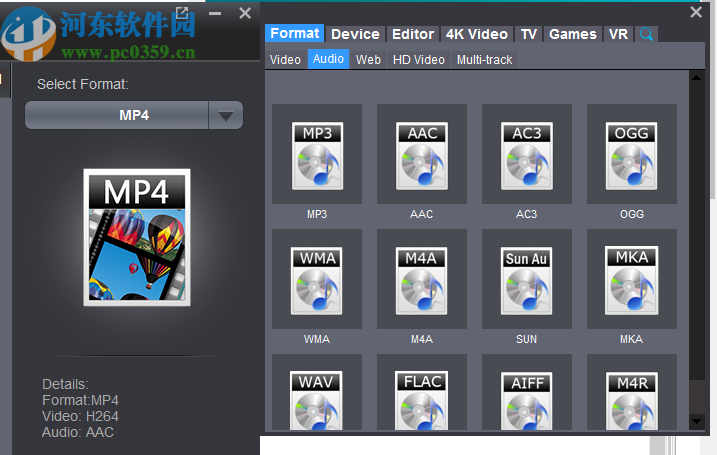Select the Video sub-tab

285,60
